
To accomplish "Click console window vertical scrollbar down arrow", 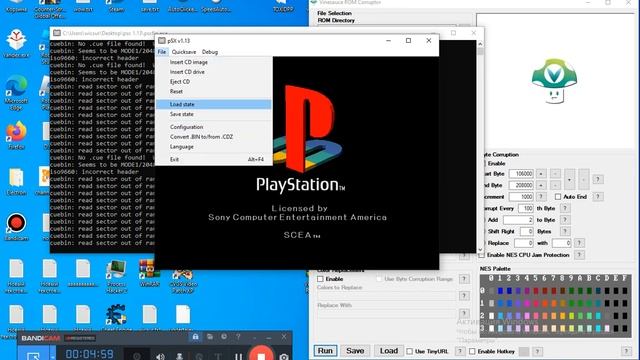I will tap(480, 250).
